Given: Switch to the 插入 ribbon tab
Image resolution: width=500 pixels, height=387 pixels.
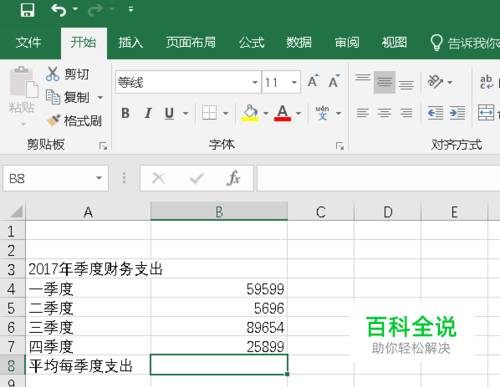Looking at the screenshot, I should (130, 43).
